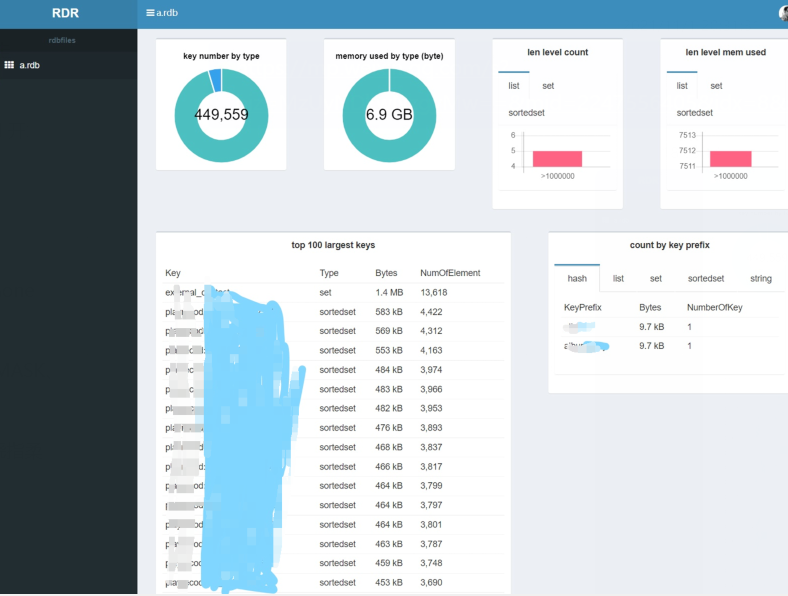The width and height of the screenshot is (788, 596).
Task: Select the list tab in len level mem used
Action: (682, 86)
